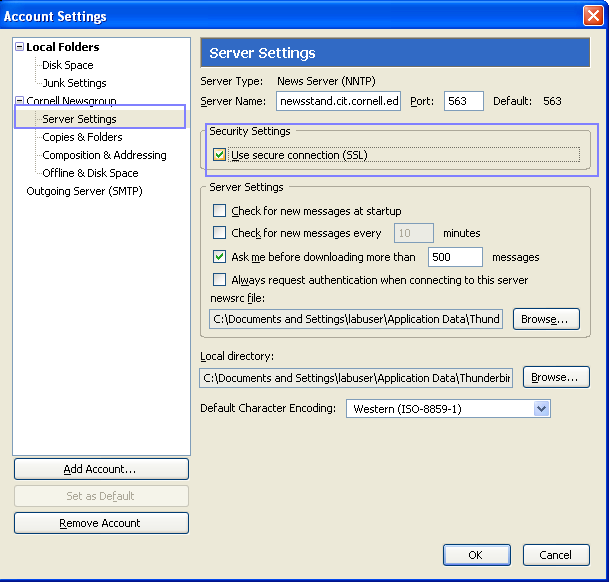Collapse the Local Folders tree node
Screen dimensions: 612x586
tap(20, 47)
